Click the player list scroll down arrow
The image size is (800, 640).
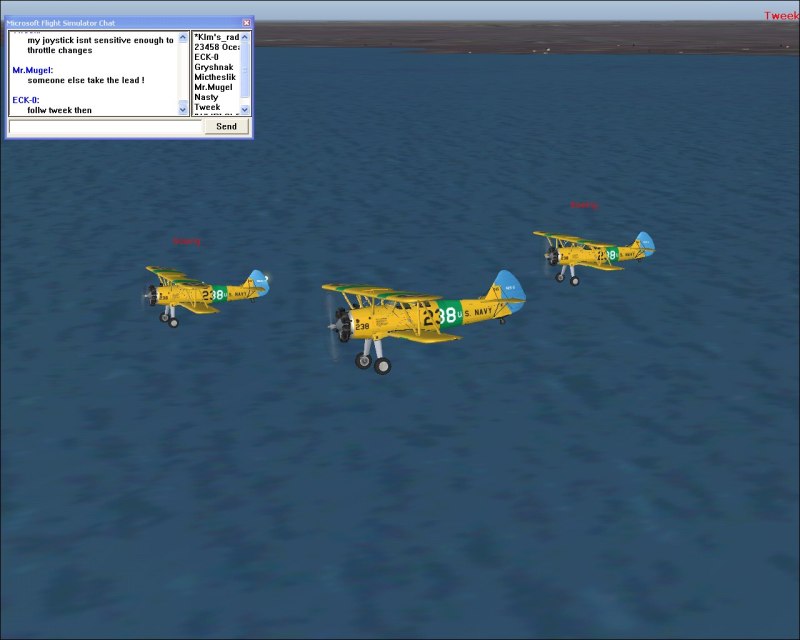pyautogui.click(x=245, y=109)
